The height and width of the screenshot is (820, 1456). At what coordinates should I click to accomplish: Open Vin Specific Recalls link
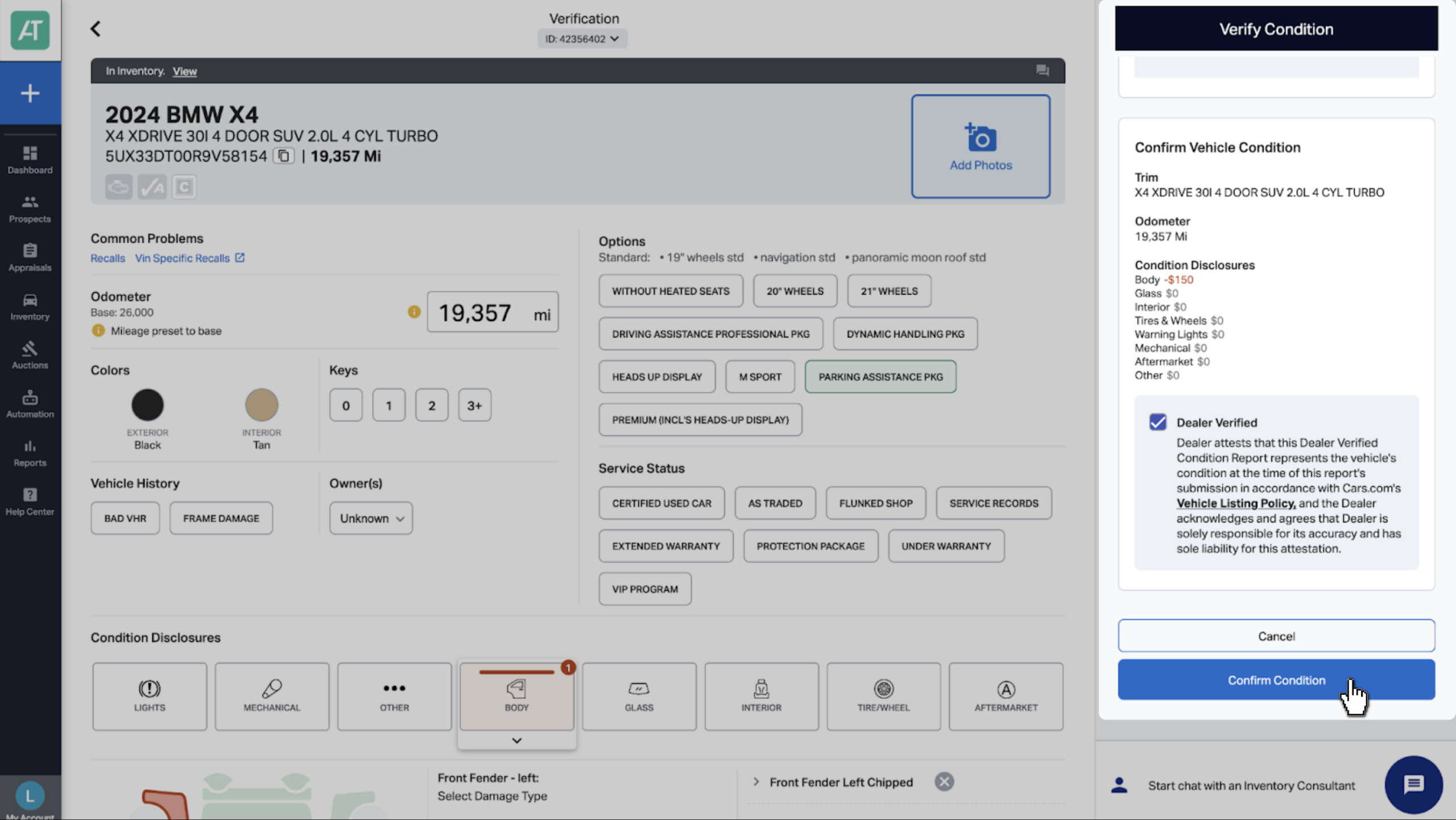coord(189,258)
